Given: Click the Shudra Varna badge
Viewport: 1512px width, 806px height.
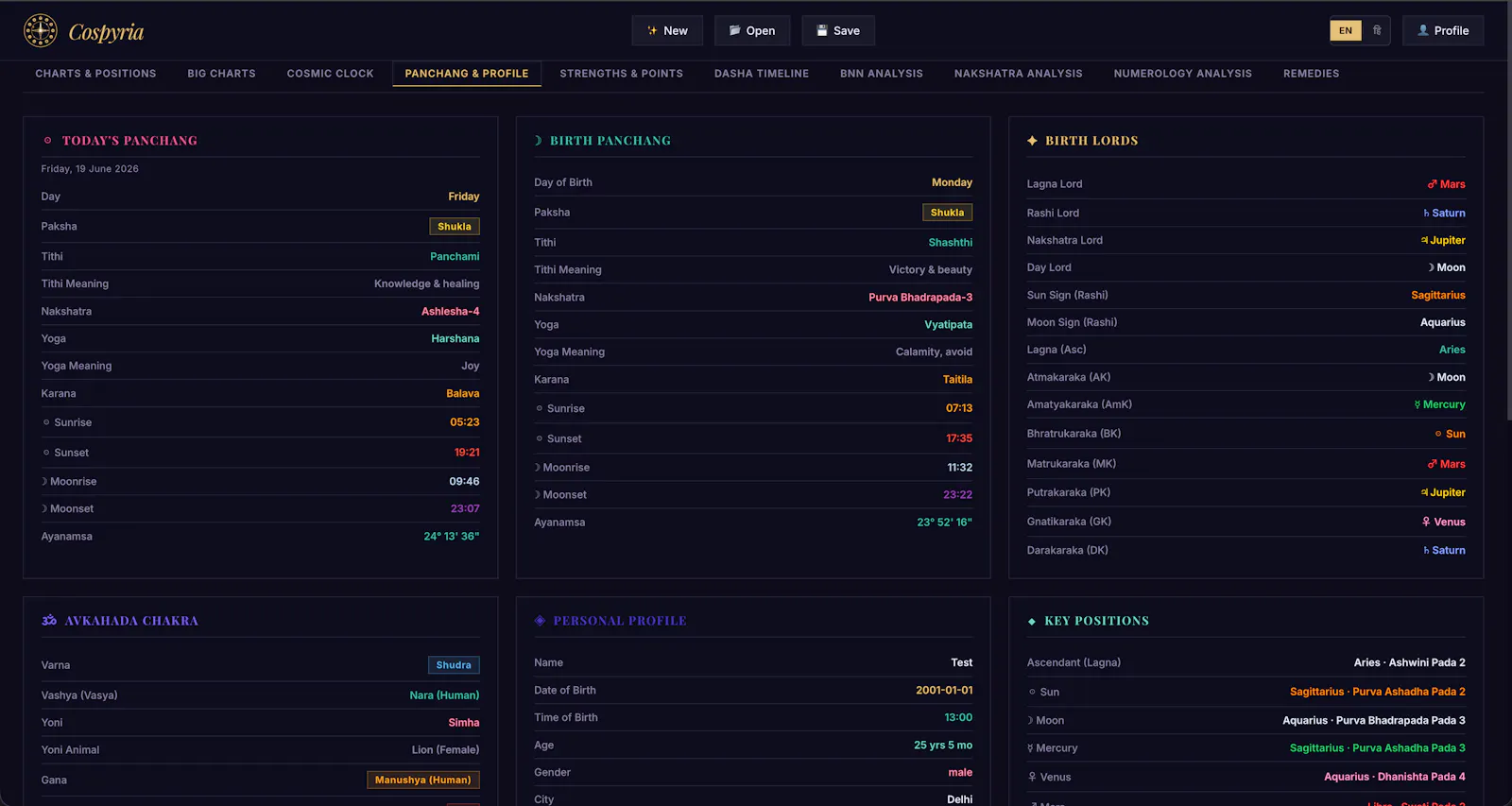Looking at the screenshot, I should 454,665.
